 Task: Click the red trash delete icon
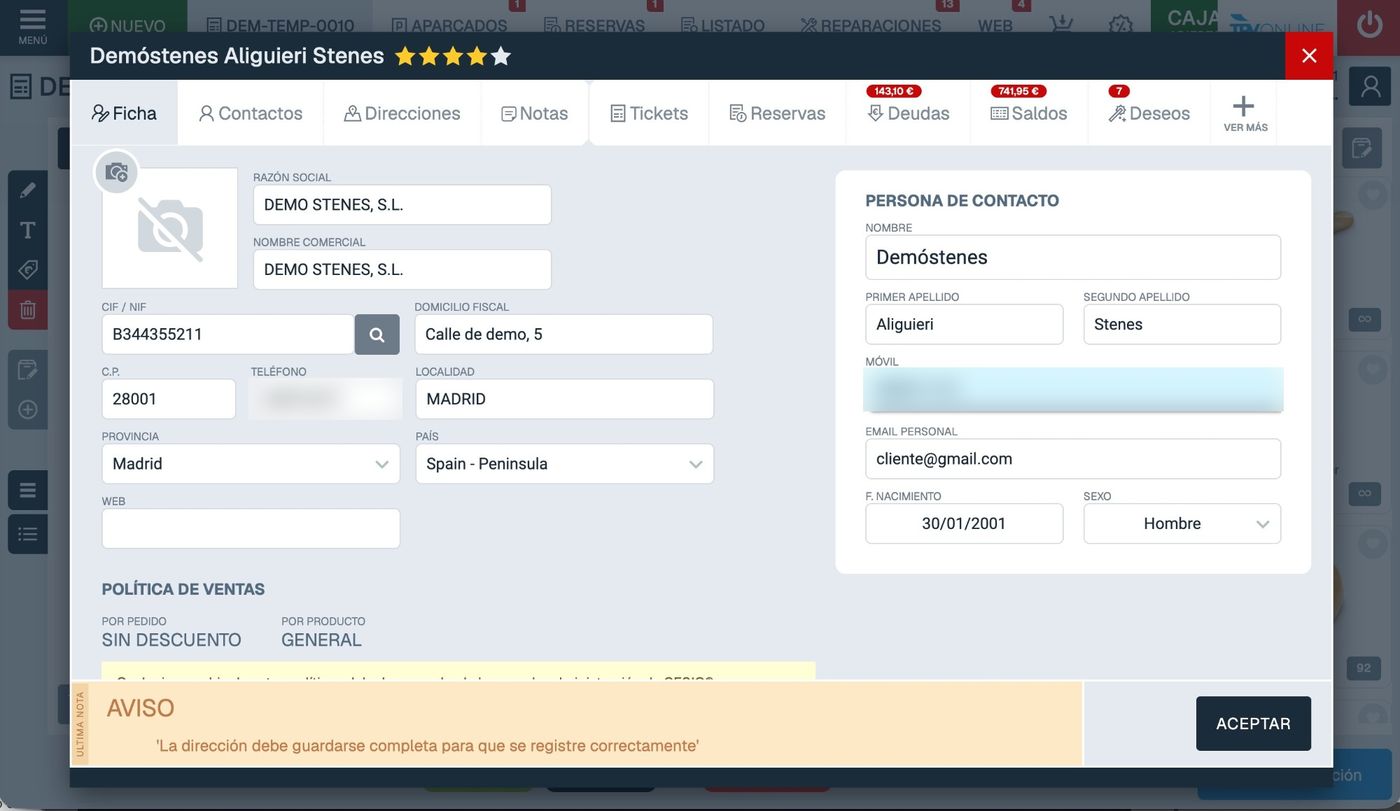[28, 310]
